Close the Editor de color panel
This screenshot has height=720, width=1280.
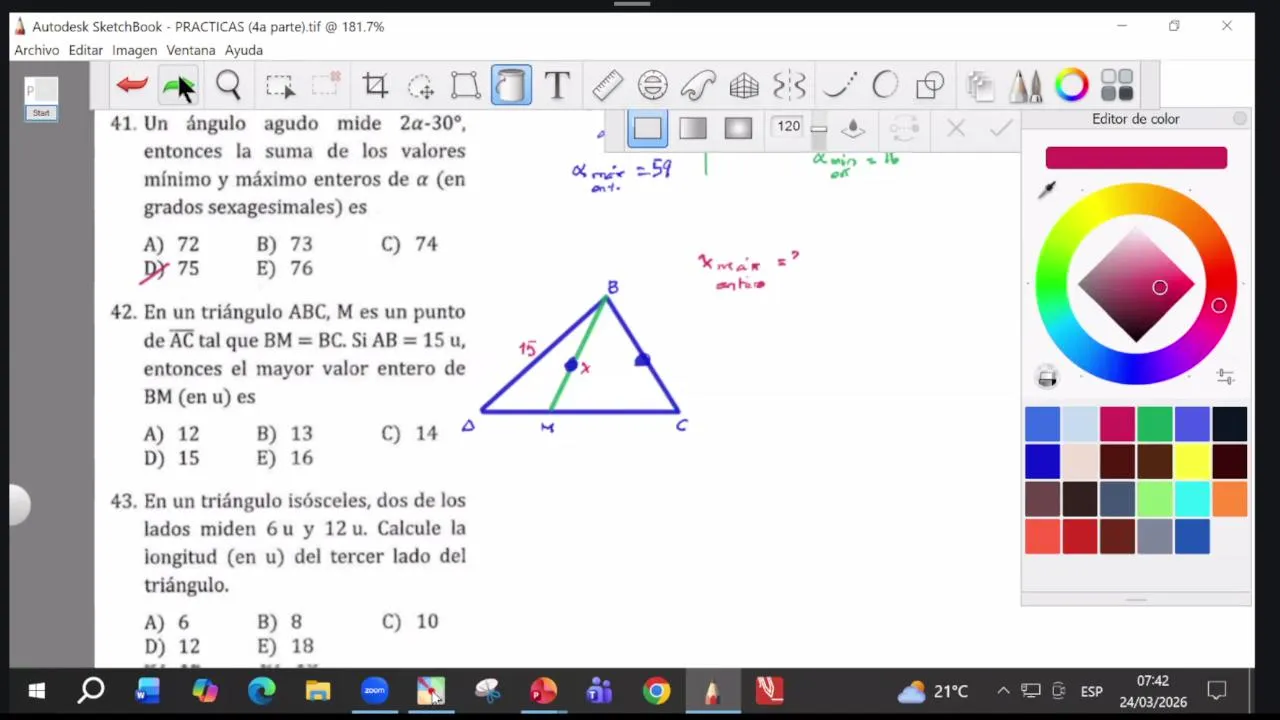point(1240,119)
